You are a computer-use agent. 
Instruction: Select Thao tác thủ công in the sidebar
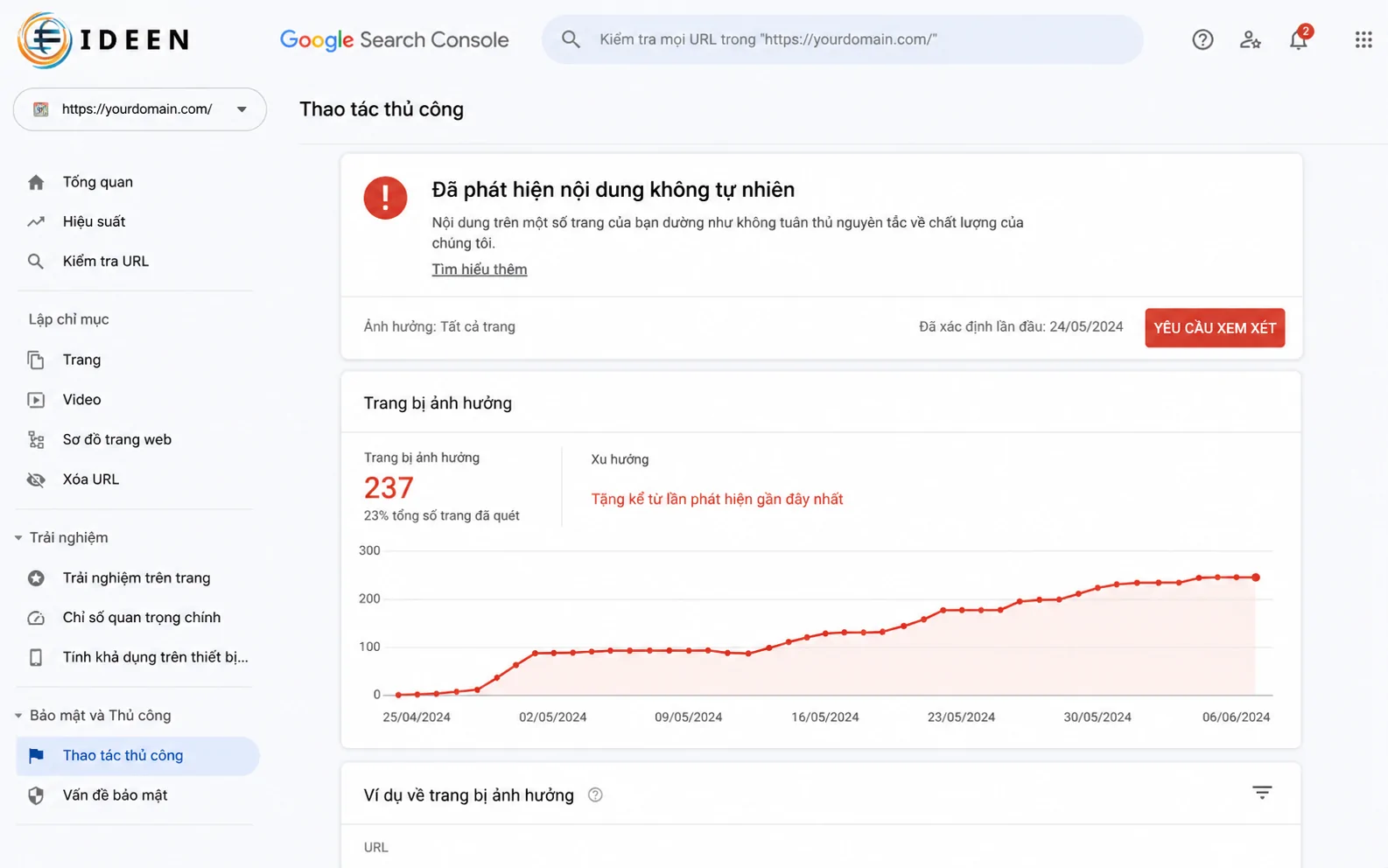pos(137,756)
